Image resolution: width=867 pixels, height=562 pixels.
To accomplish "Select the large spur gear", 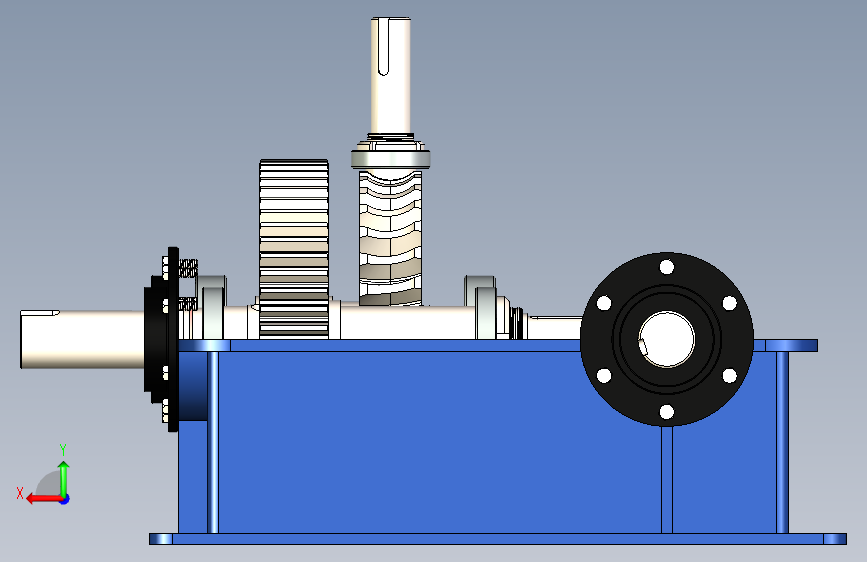I will 294,249.
